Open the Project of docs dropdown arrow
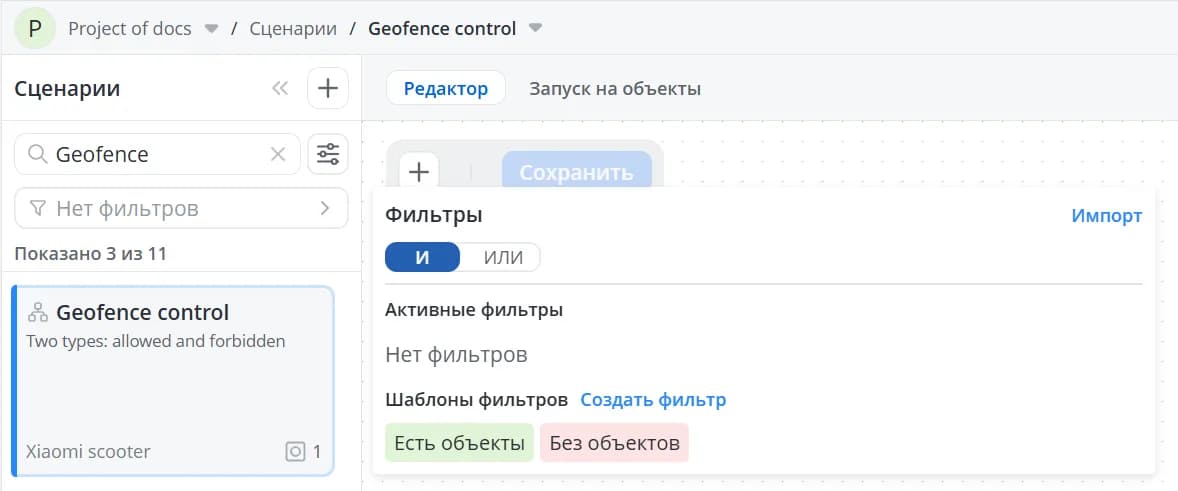This screenshot has height=491, width=1178. (x=212, y=29)
